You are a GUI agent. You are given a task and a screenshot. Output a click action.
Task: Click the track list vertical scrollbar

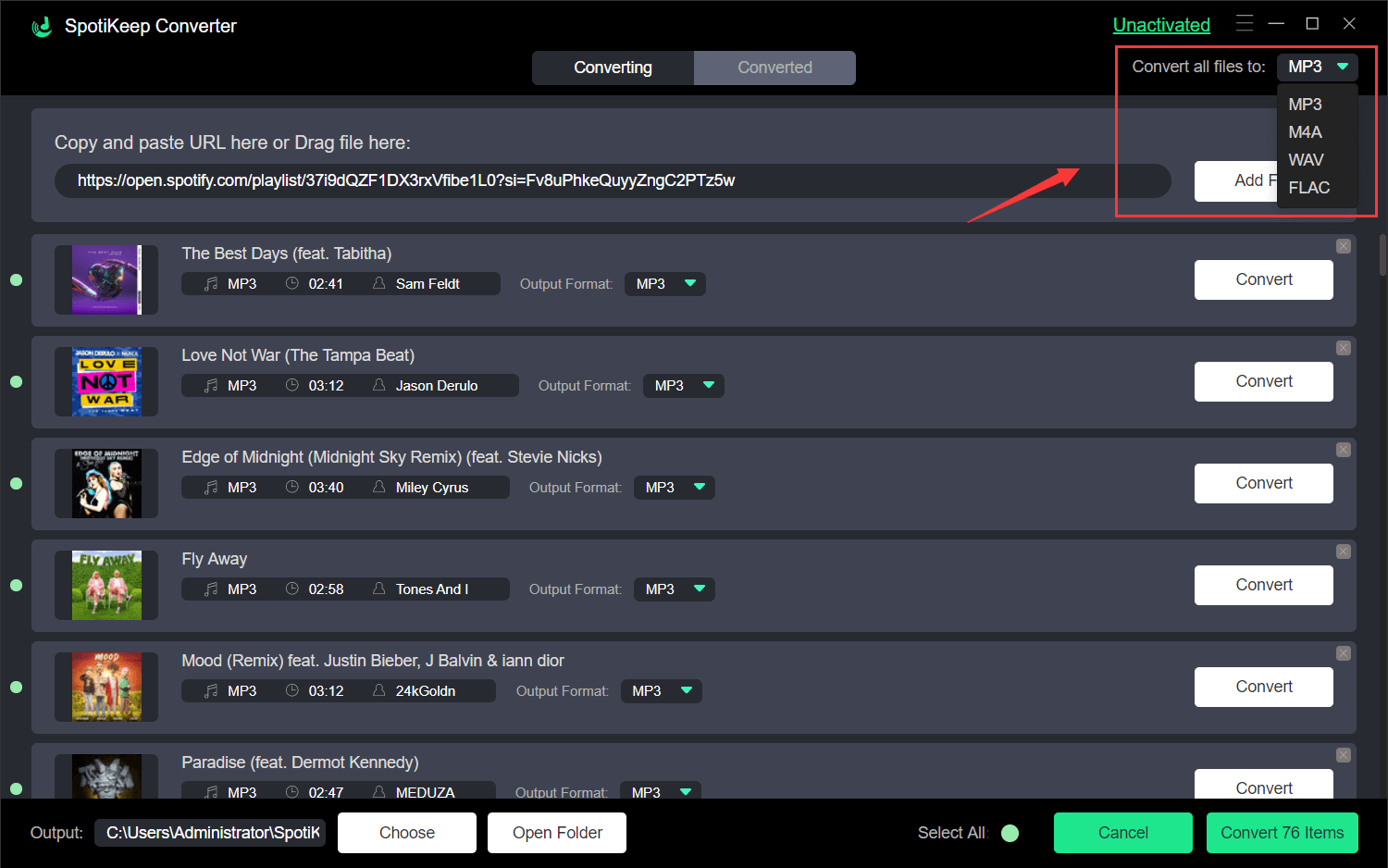pos(1382,254)
